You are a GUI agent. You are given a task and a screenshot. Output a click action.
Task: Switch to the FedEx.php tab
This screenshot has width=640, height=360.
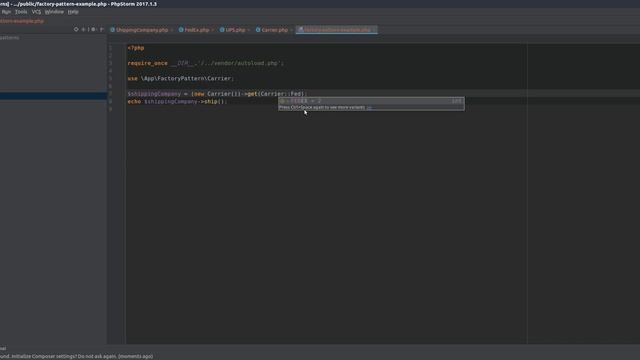click(197, 30)
